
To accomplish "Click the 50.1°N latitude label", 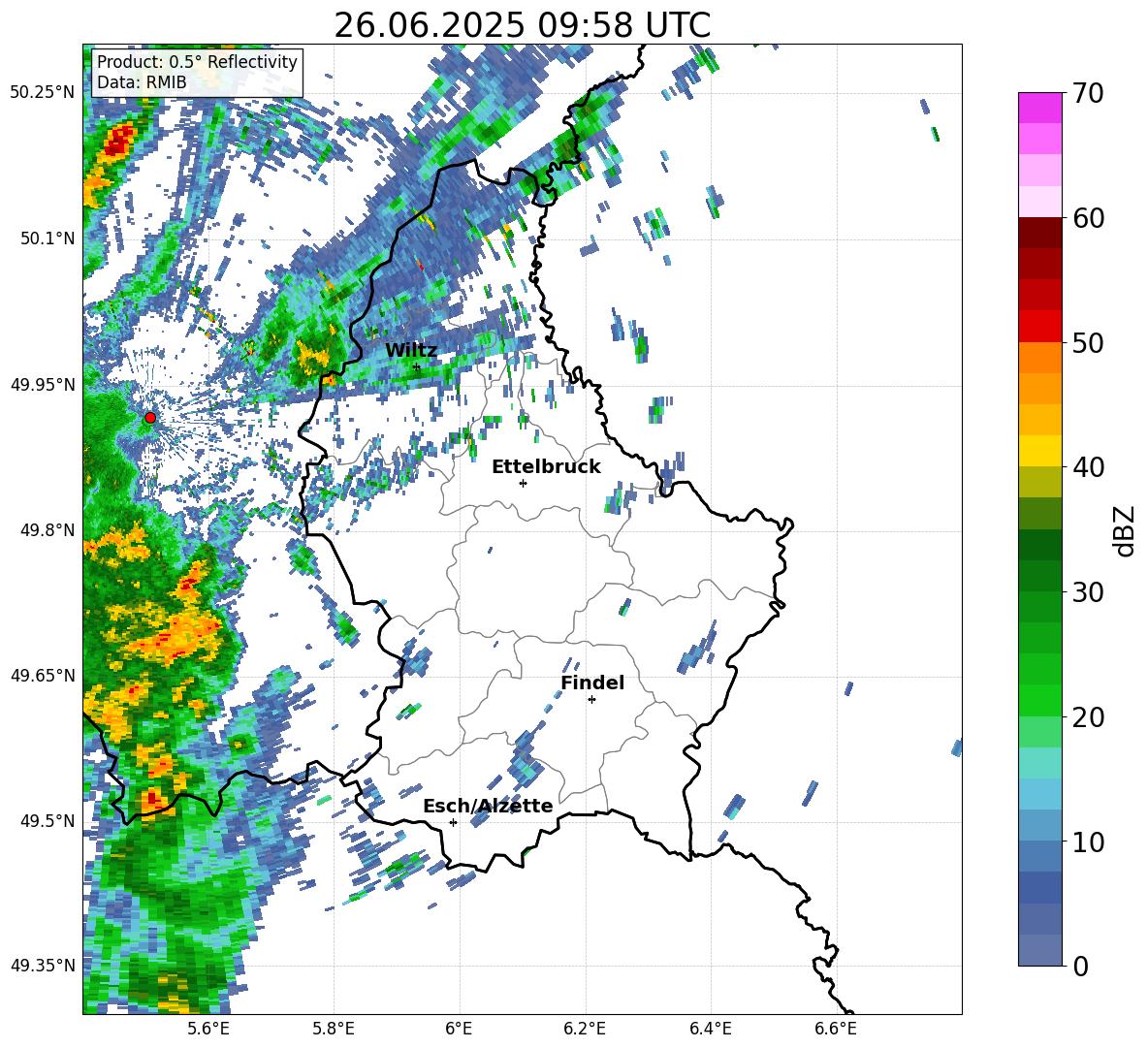I will click(47, 238).
